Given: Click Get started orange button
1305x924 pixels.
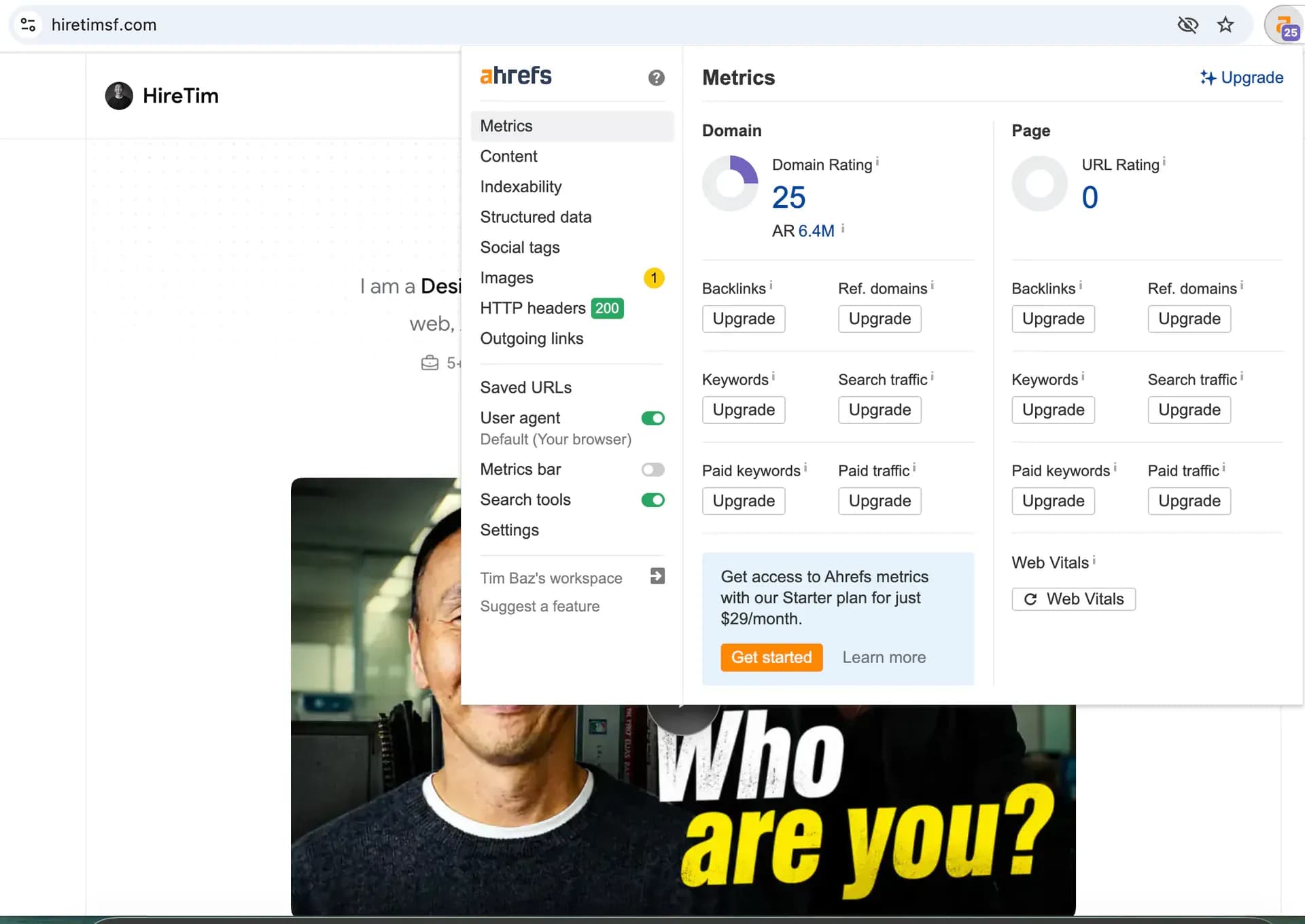Looking at the screenshot, I should (x=771, y=657).
